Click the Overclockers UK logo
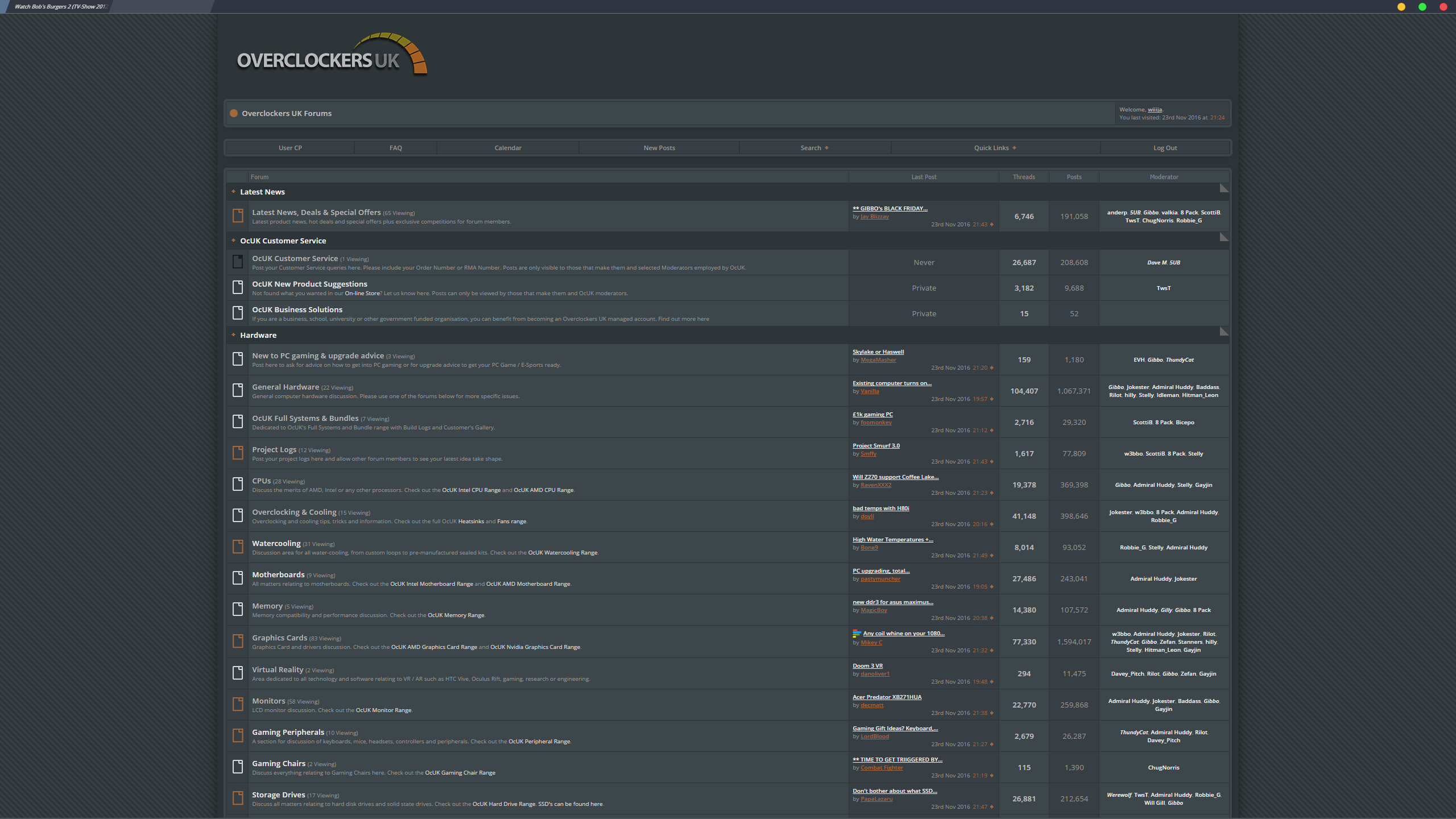Viewport: 1456px width, 819px height. pos(332,55)
